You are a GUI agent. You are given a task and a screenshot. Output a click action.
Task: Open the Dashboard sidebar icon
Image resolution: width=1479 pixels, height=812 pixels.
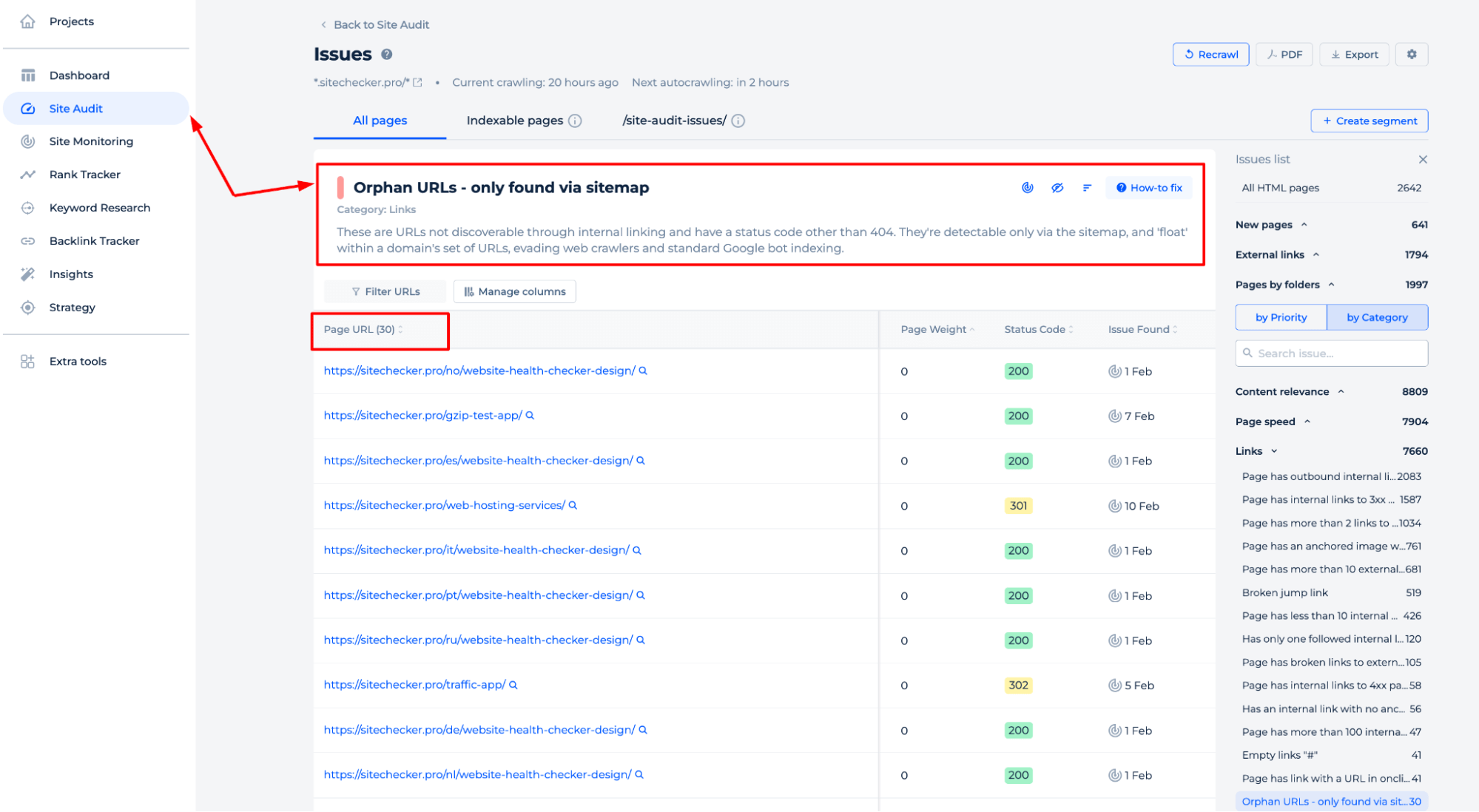28,75
